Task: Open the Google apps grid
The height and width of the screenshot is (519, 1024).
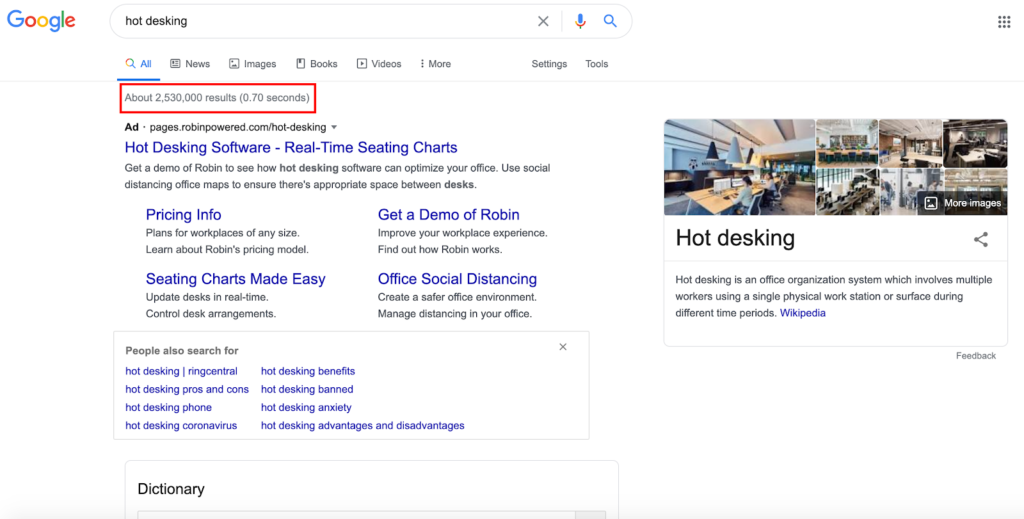Action: (1004, 22)
